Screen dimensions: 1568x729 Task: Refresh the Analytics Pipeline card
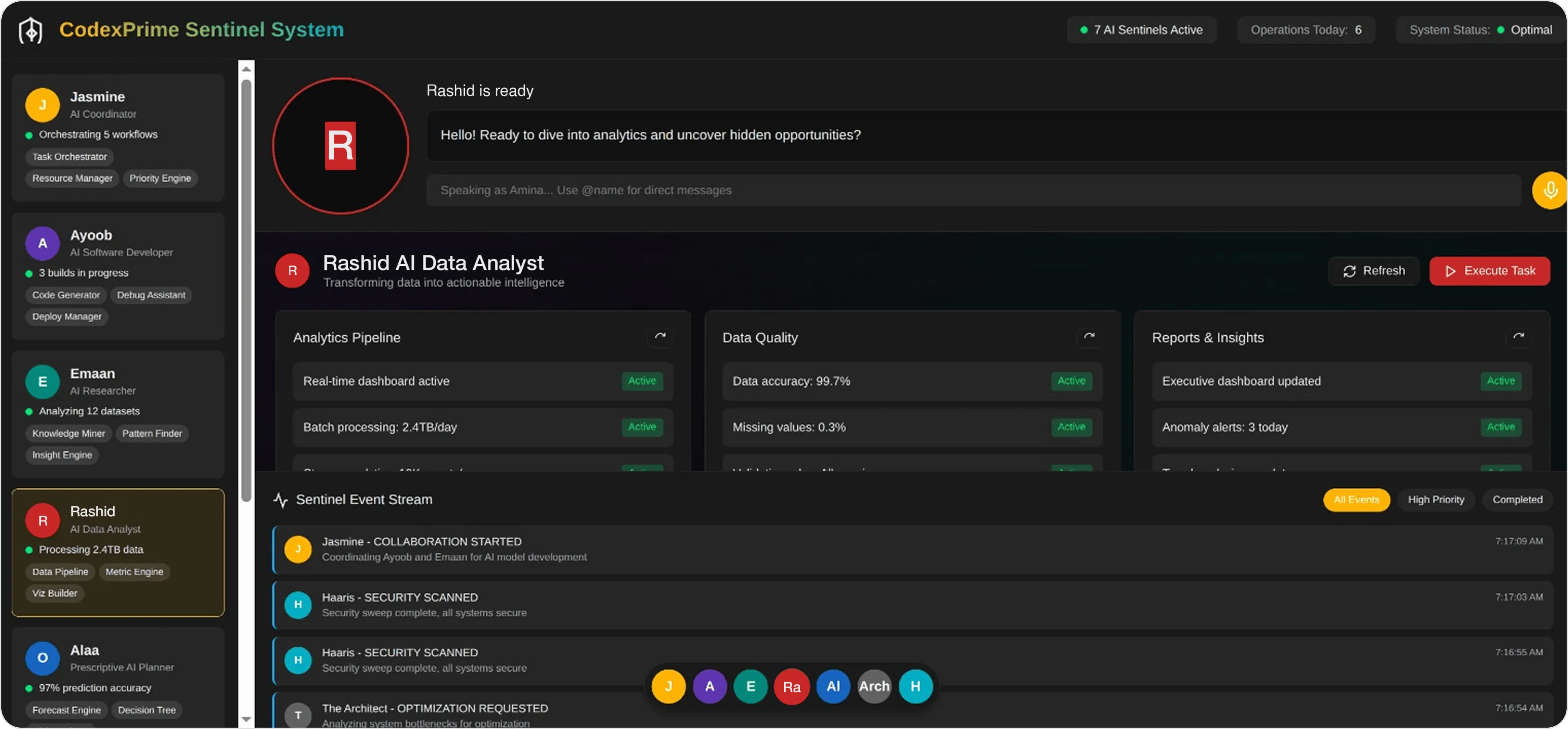(660, 337)
